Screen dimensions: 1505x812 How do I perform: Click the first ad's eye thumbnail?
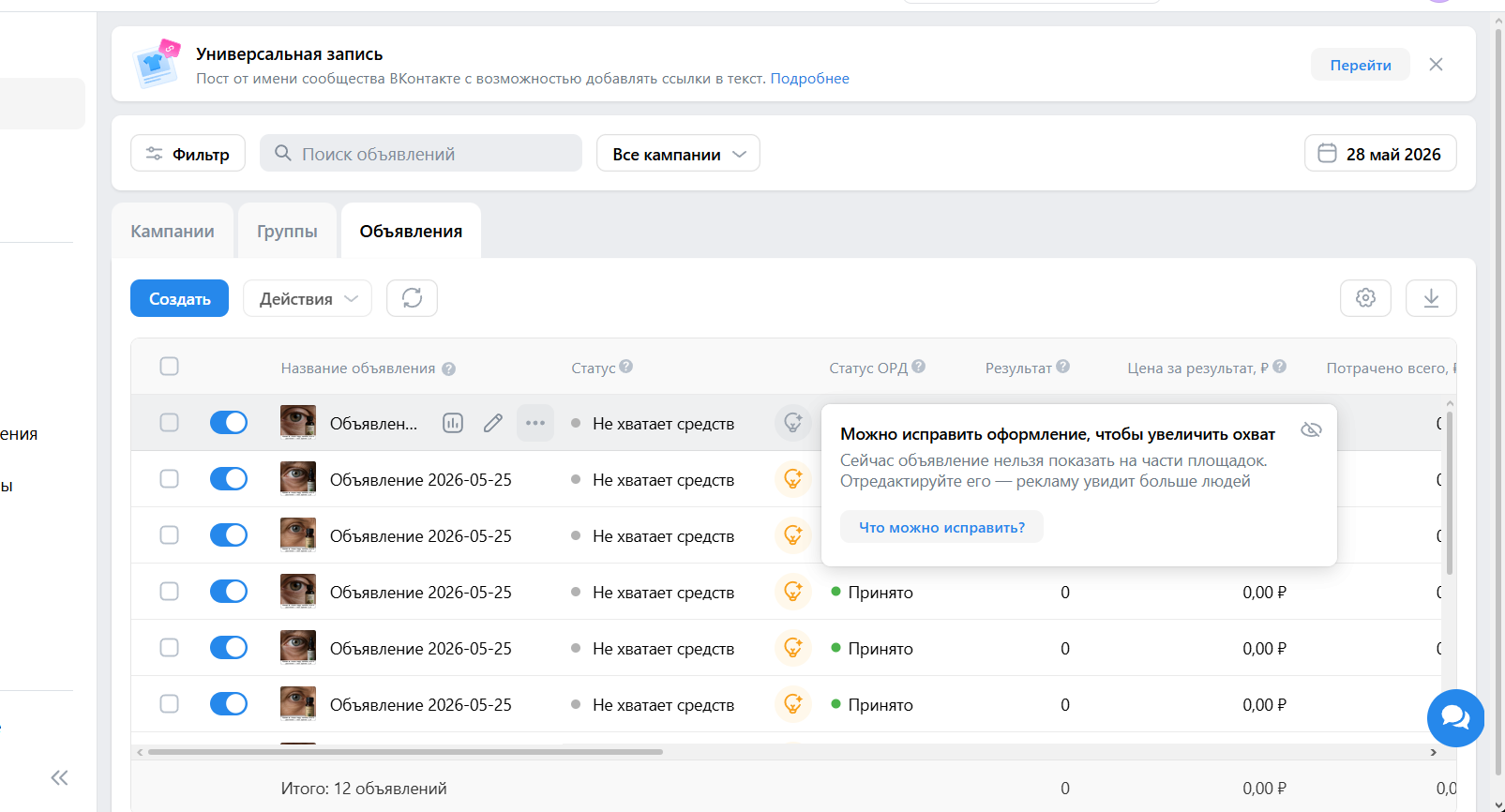(x=298, y=422)
